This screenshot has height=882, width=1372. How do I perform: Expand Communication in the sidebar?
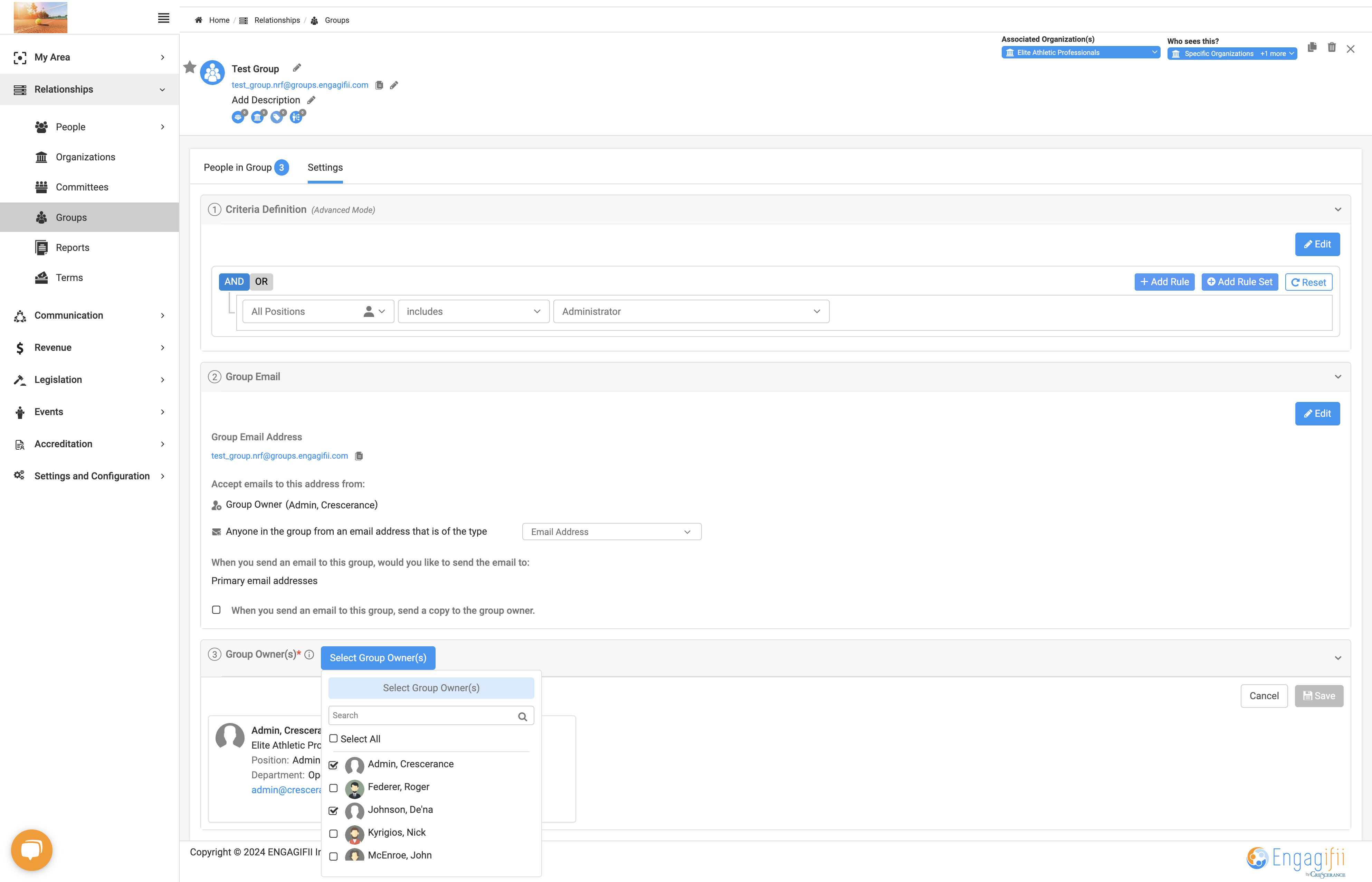coord(89,316)
